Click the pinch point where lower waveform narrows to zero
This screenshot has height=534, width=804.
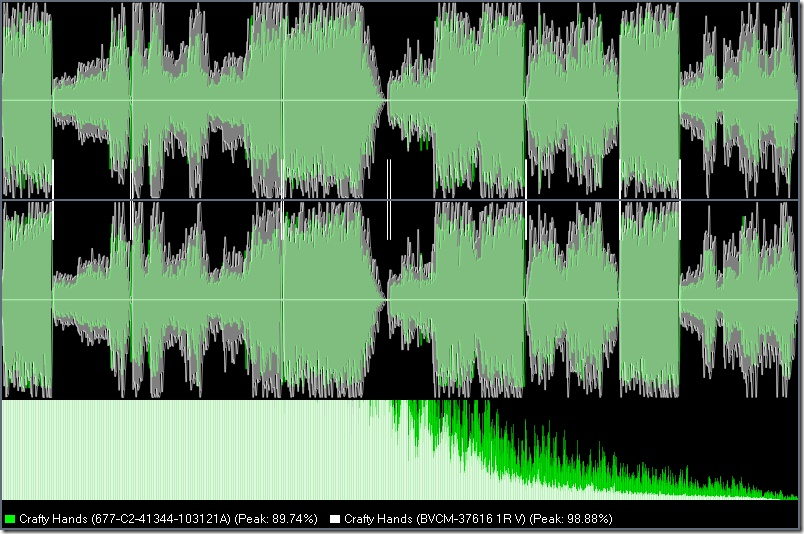[x=386, y=300]
